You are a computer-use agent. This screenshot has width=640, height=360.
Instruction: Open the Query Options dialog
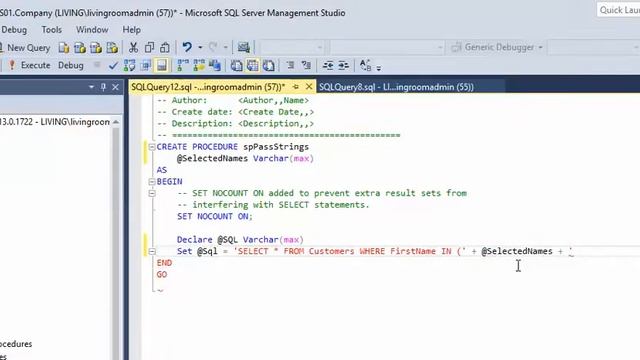point(146,66)
